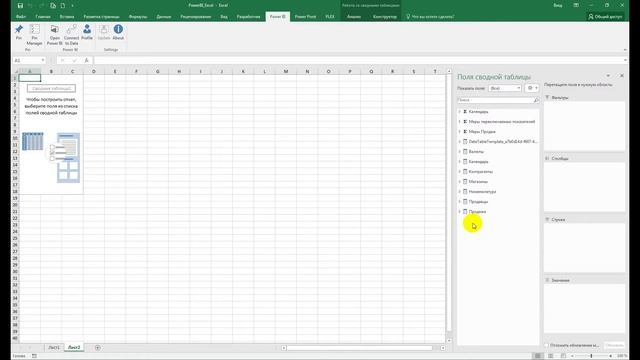Click the Share person icon button
640x360 pixels.
(605, 17)
